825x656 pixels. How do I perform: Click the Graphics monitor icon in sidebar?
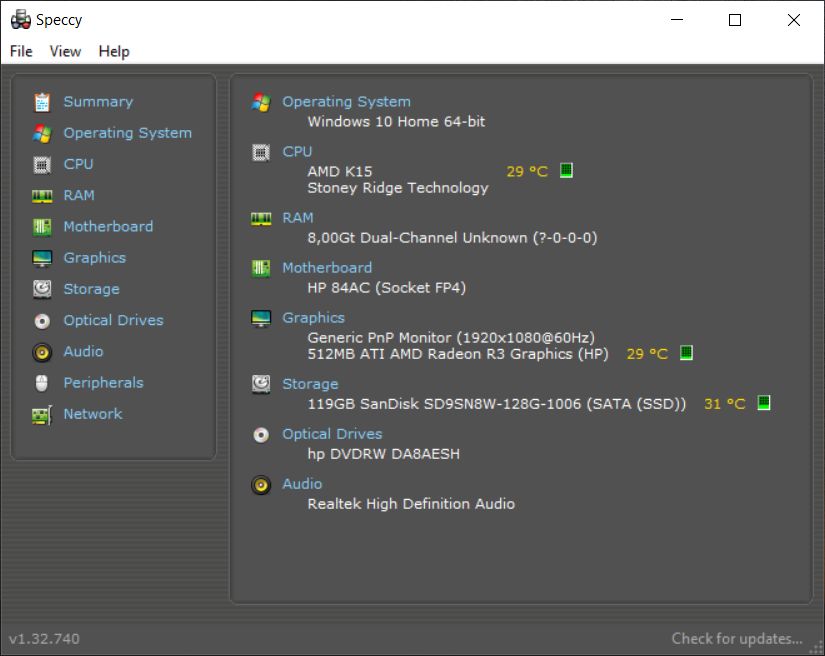tap(42, 258)
